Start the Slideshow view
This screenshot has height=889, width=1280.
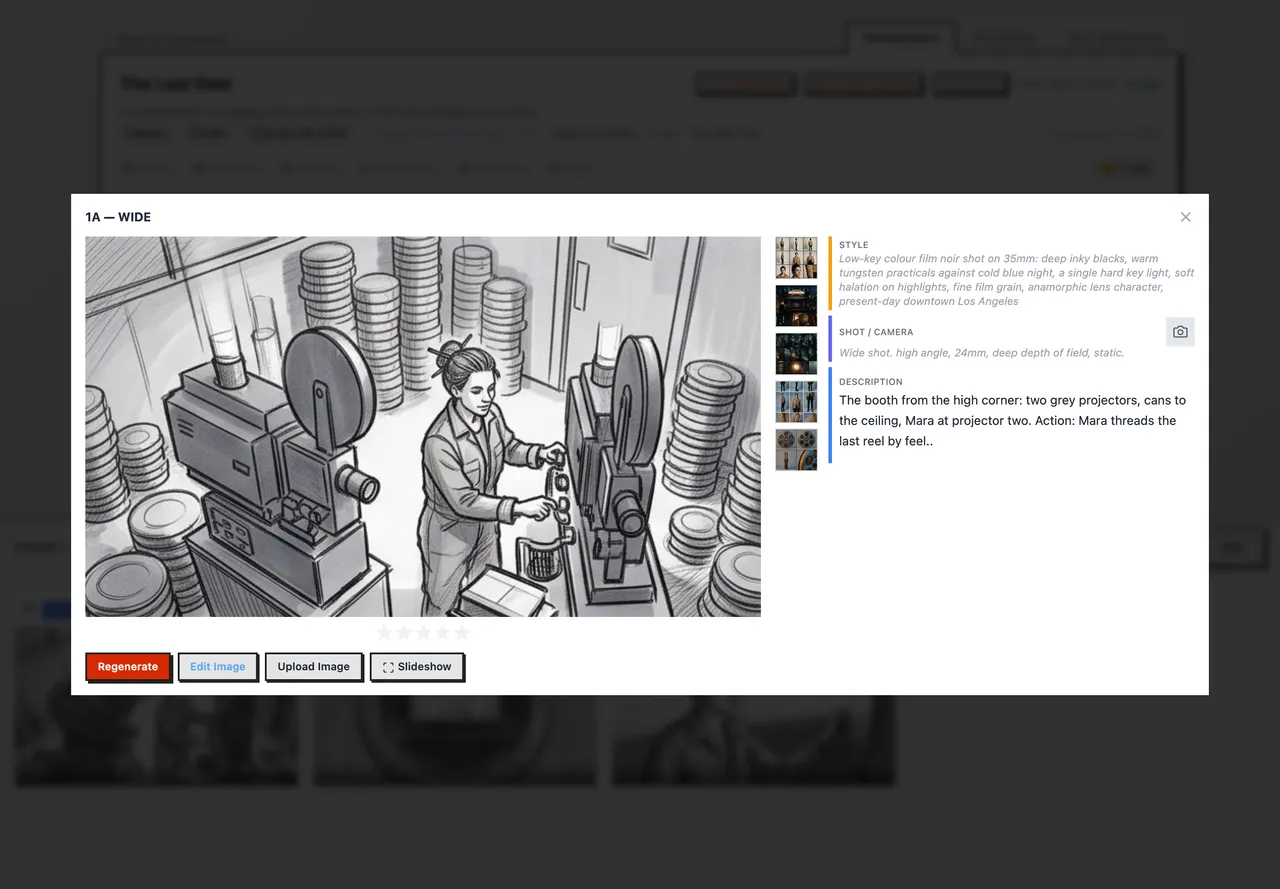417,667
